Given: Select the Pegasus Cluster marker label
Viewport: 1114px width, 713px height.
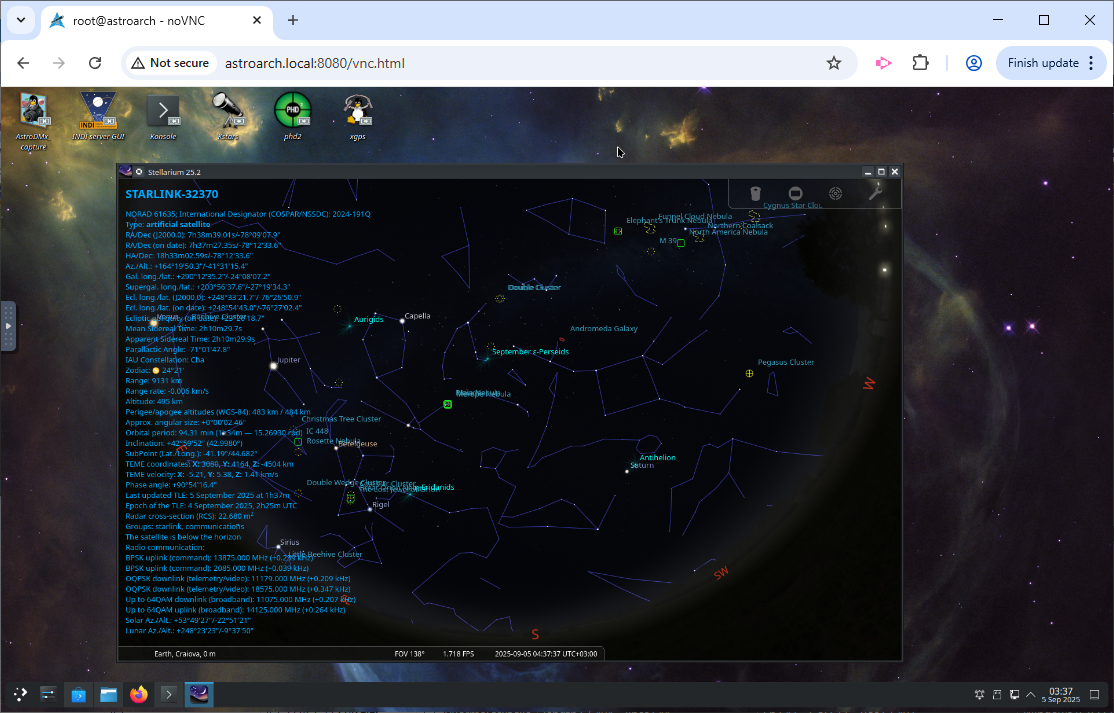Looking at the screenshot, I should (x=786, y=362).
